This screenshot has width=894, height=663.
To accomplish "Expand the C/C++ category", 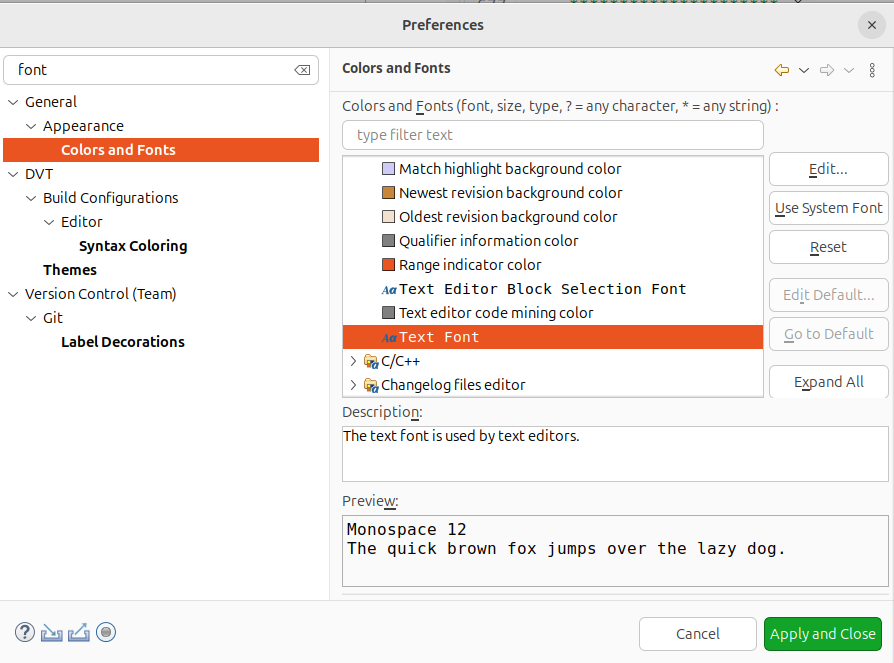I will click(x=353, y=361).
